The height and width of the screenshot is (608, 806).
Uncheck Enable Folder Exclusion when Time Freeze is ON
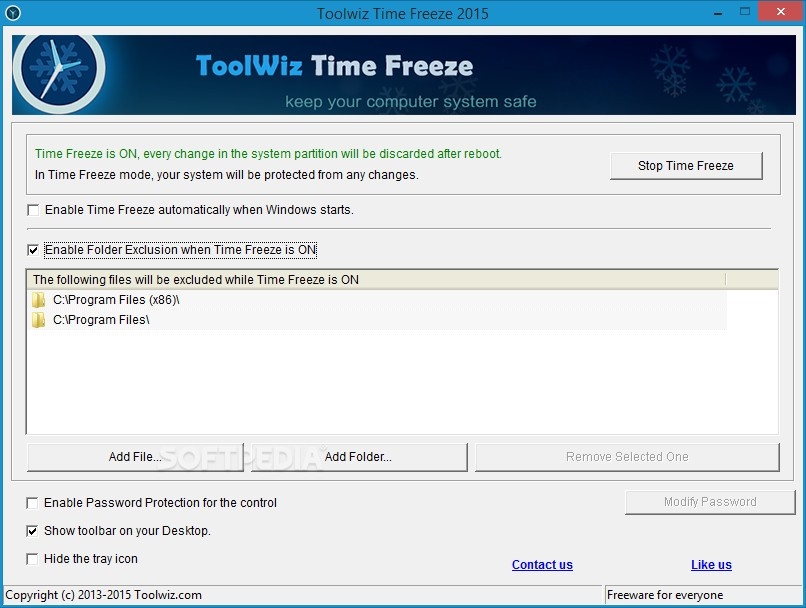[x=33, y=250]
